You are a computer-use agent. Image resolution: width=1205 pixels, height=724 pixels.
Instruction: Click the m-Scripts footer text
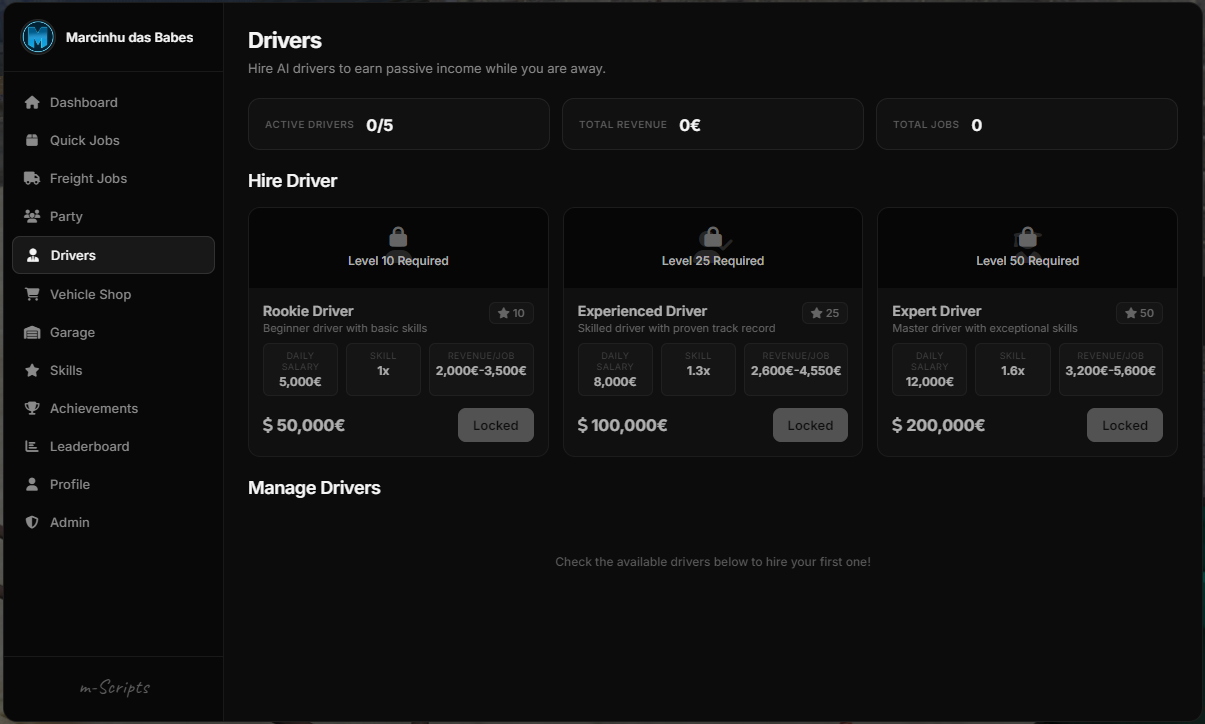pyautogui.click(x=115, y=688)
